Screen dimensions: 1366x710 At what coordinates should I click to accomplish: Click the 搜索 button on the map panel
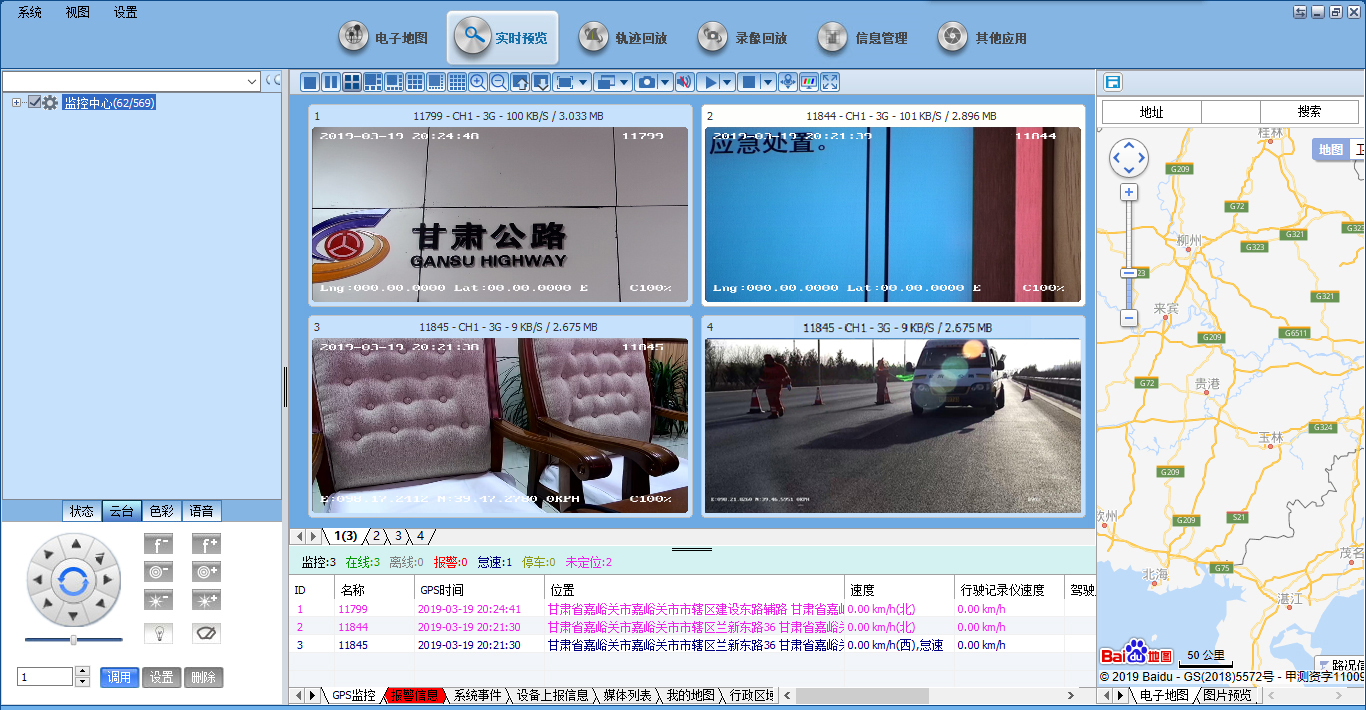pos(1308,112)
